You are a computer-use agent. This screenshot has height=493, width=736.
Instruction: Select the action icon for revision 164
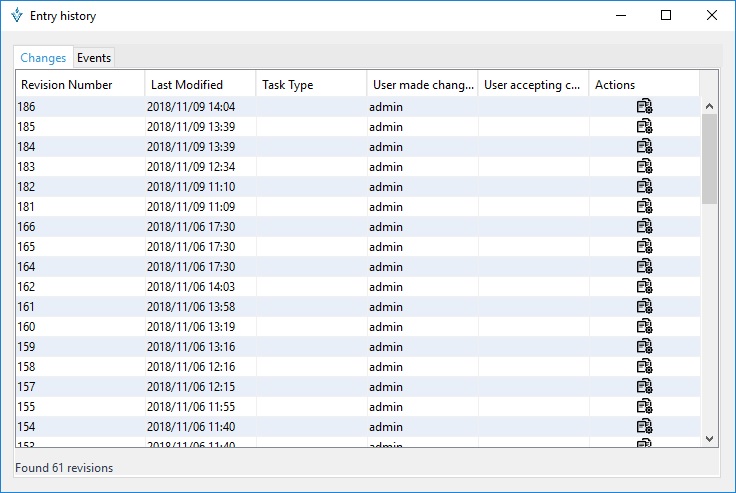[644, 266]
